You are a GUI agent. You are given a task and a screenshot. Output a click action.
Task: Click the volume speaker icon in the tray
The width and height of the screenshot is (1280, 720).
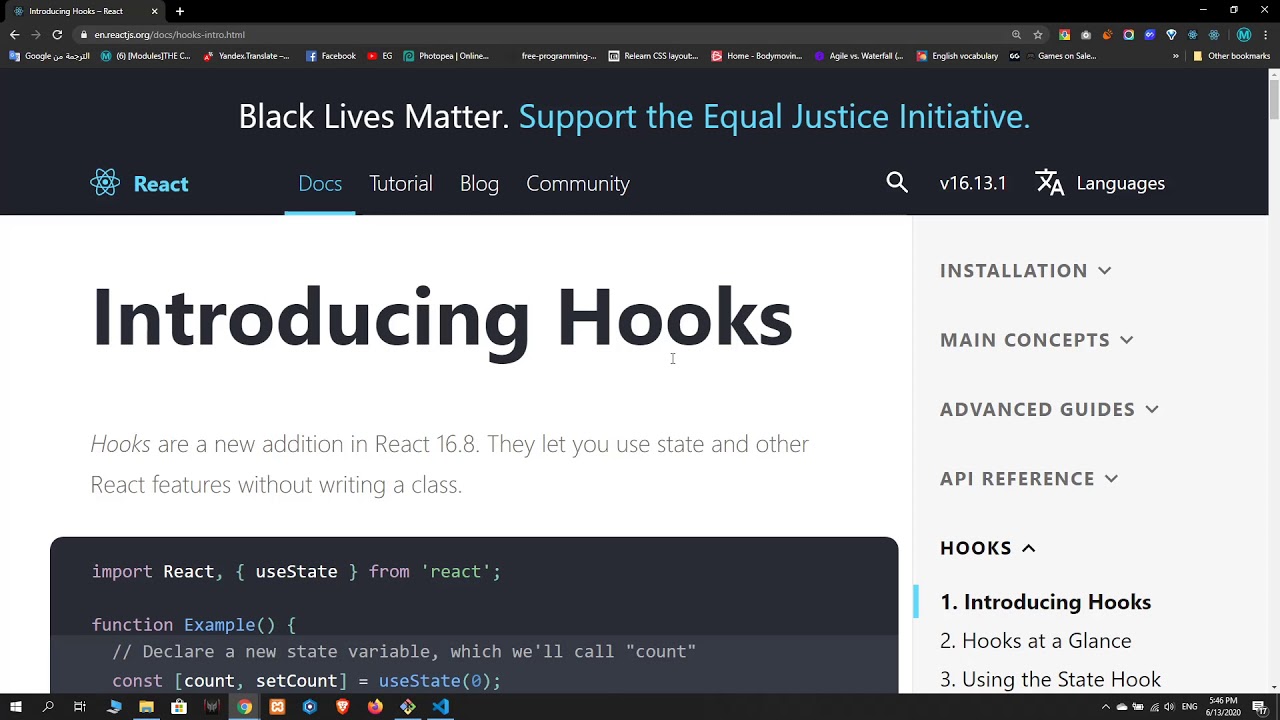tap(1169, 707)
